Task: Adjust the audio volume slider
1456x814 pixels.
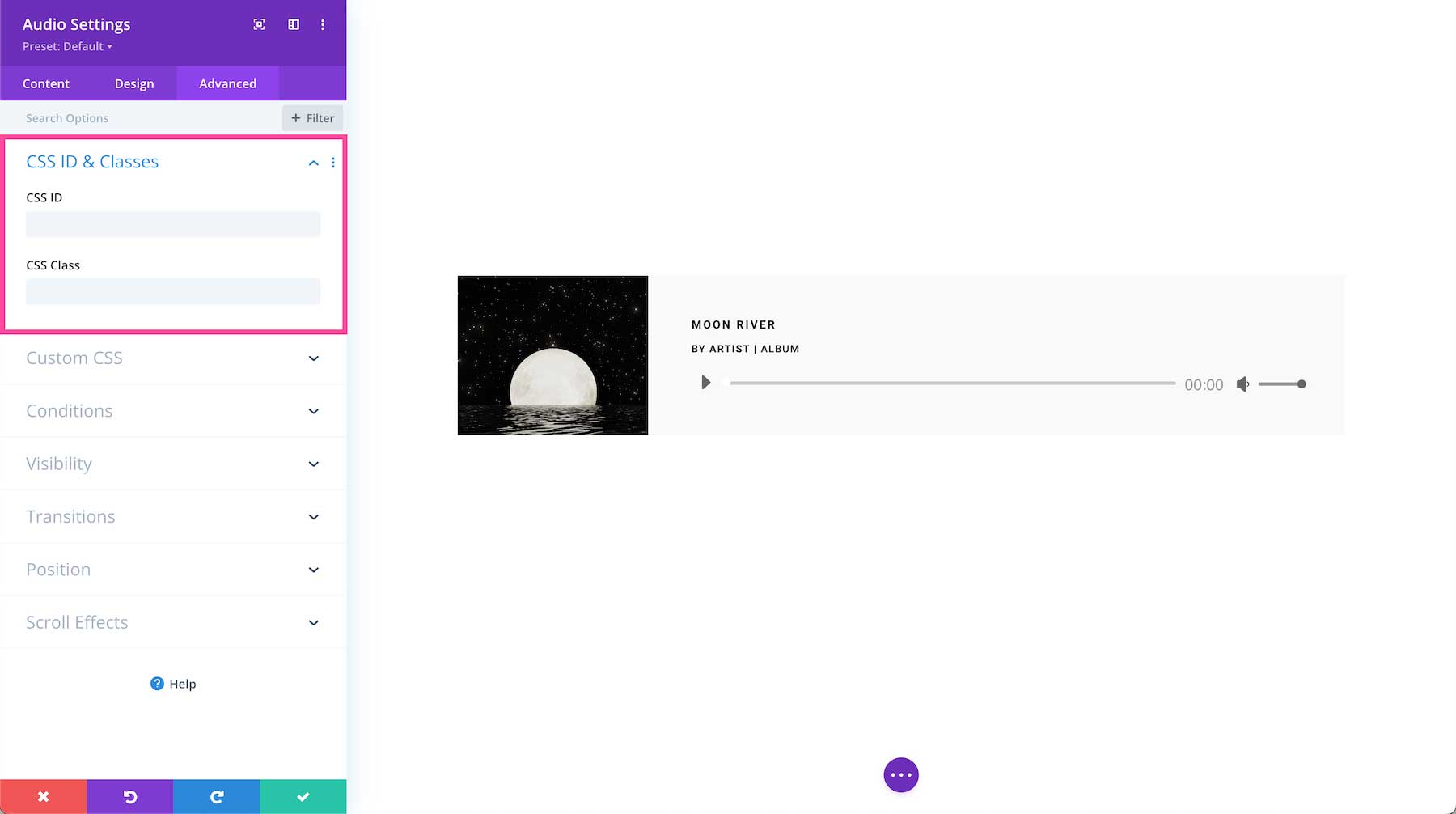Action: 1283,384
